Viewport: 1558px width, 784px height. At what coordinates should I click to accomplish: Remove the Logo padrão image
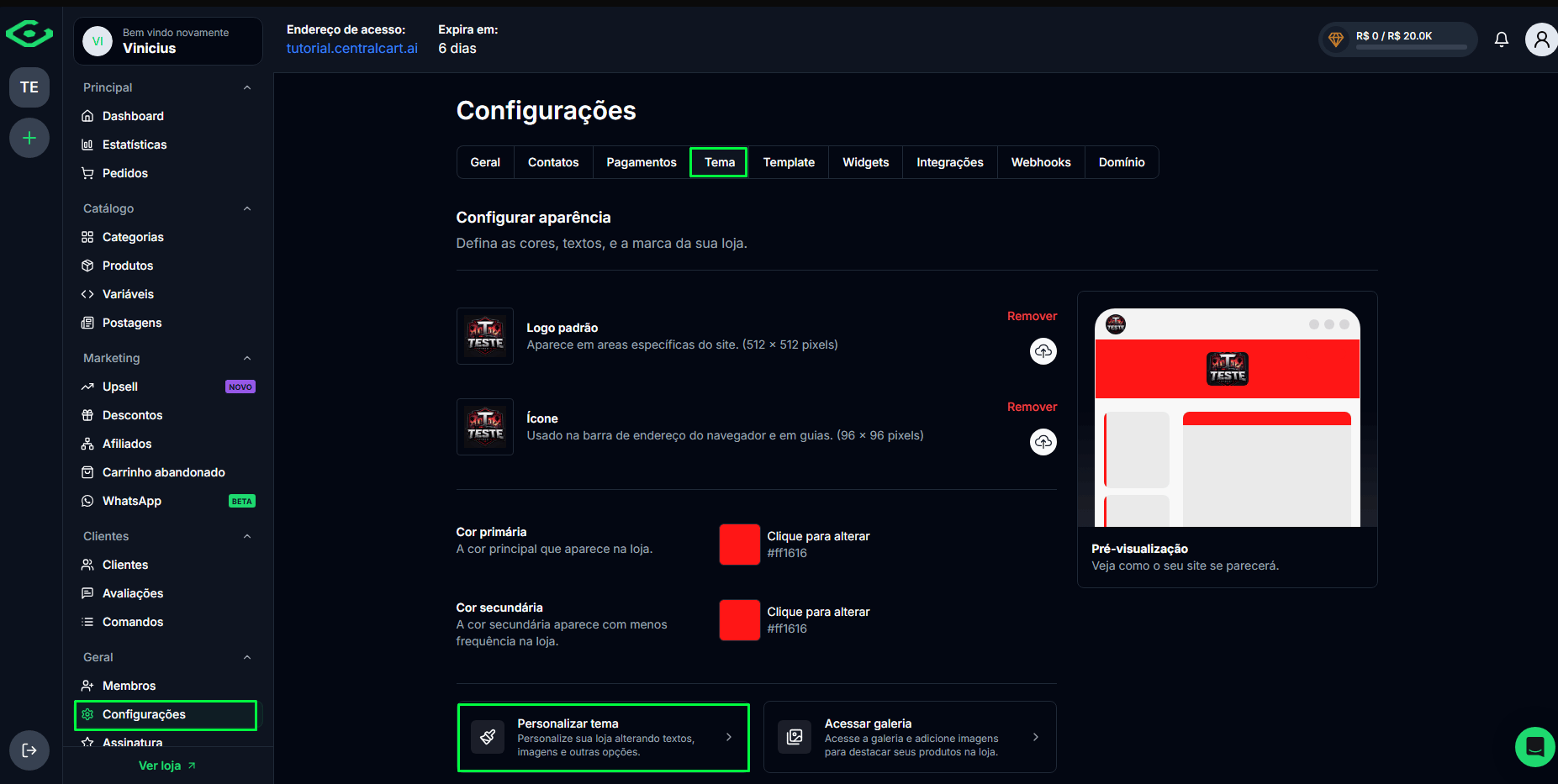tap(1032, 316)
